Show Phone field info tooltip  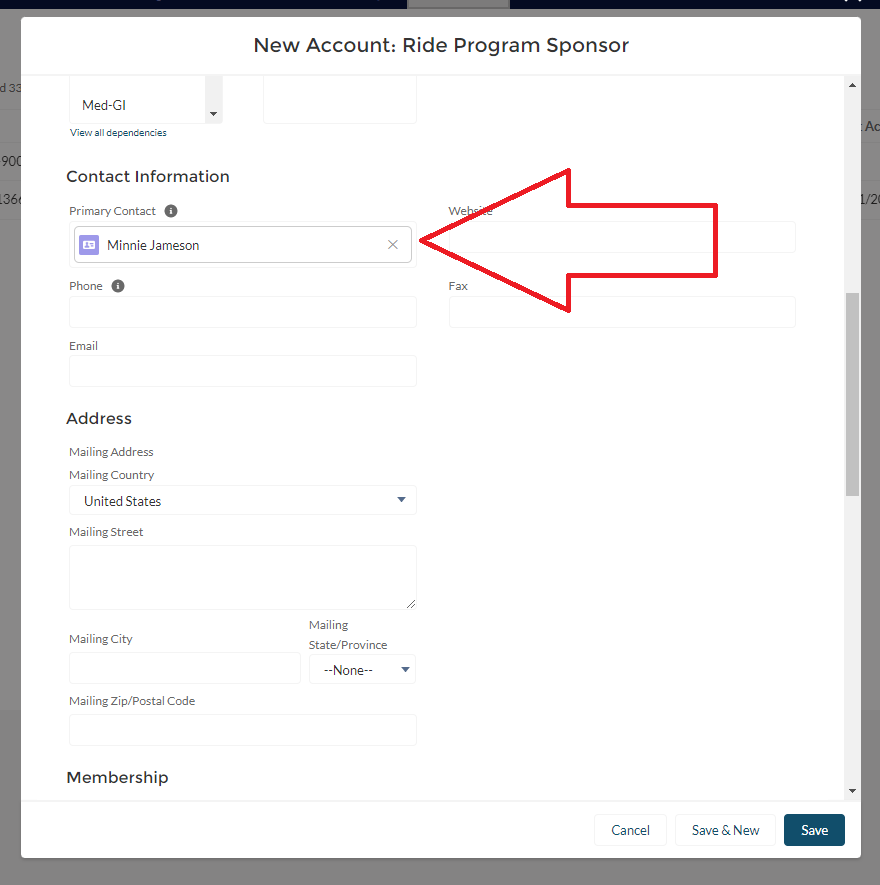118,286
